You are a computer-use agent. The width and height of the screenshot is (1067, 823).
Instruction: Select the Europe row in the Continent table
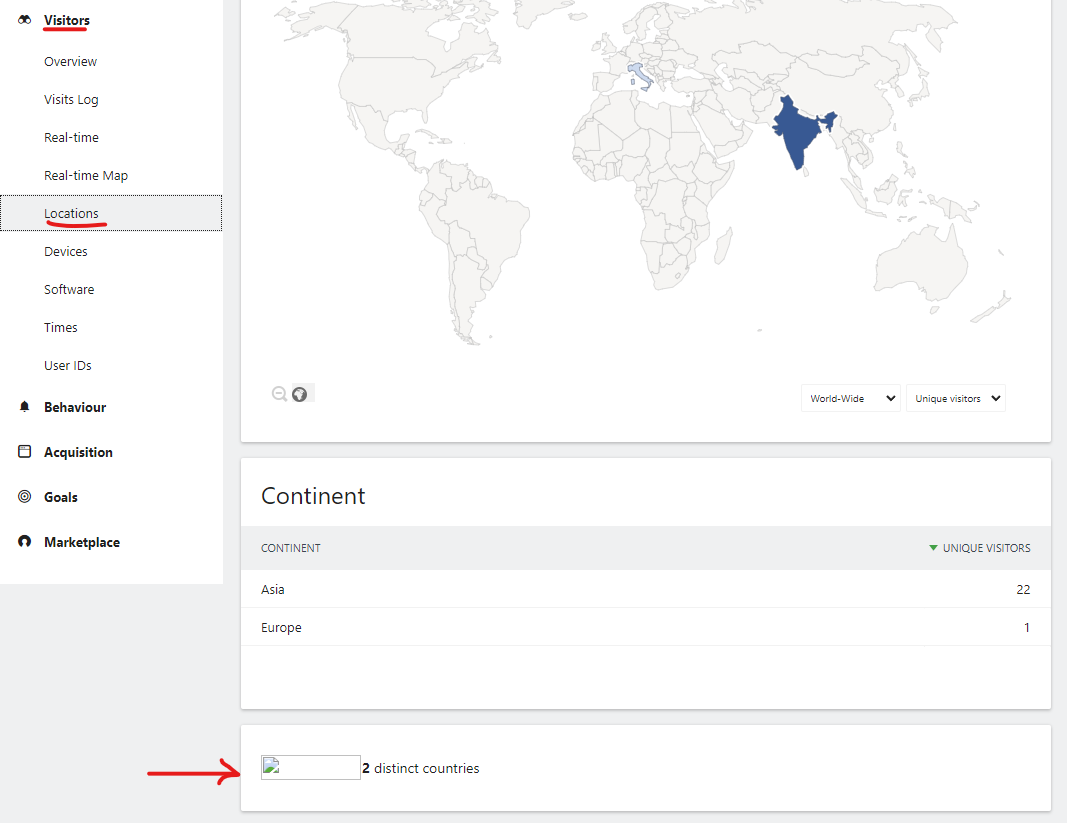(646, 627)
